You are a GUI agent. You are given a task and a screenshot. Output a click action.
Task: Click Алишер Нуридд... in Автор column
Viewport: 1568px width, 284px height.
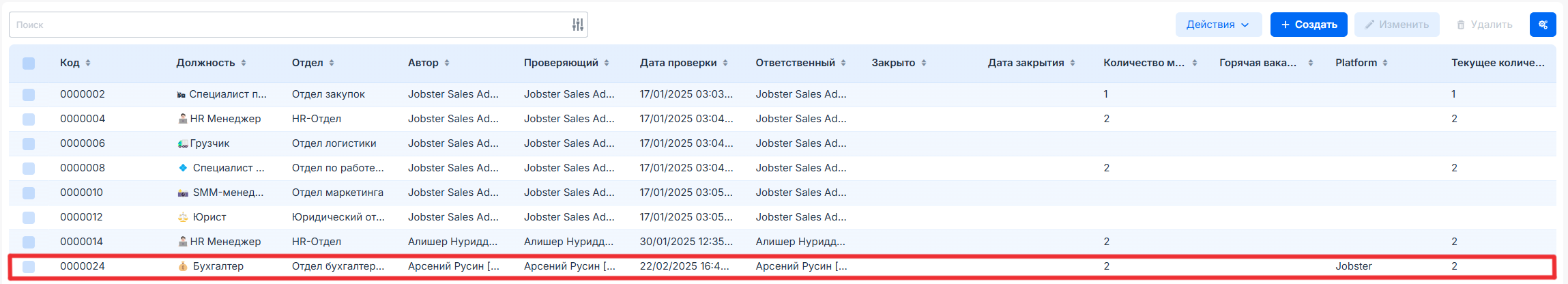click(x=453, y=242)
